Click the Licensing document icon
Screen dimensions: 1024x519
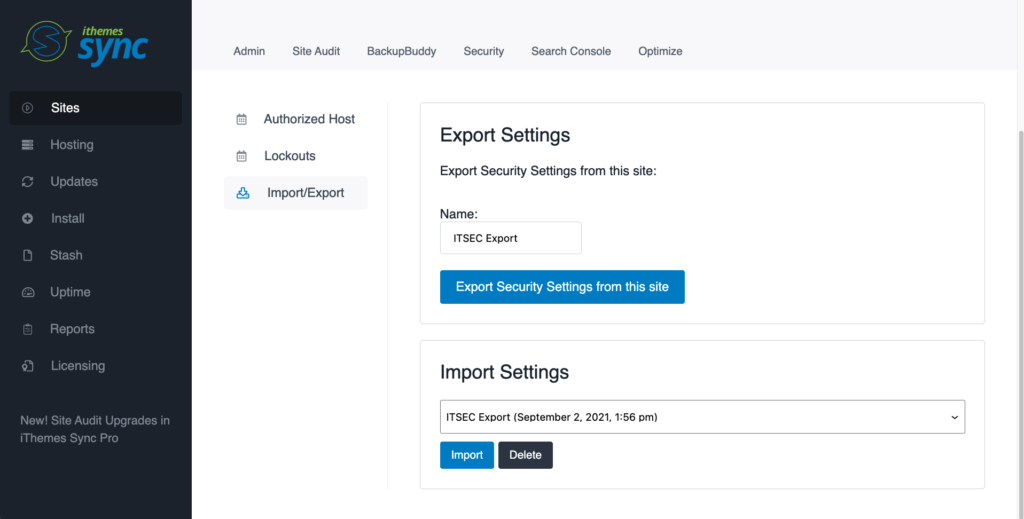27,366
